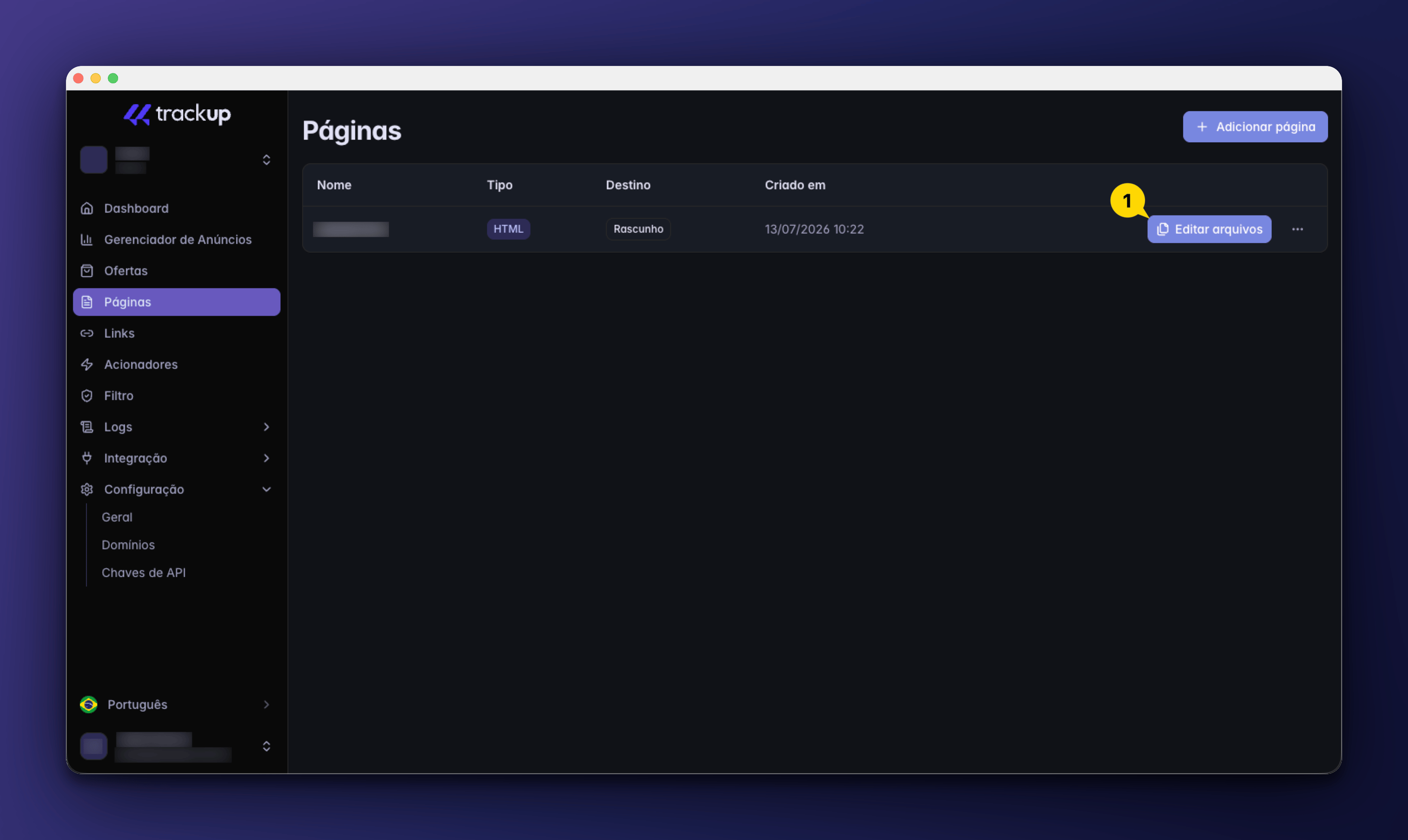
Task: Expand the Logs submenu chevron
Action: click(266, 426)
